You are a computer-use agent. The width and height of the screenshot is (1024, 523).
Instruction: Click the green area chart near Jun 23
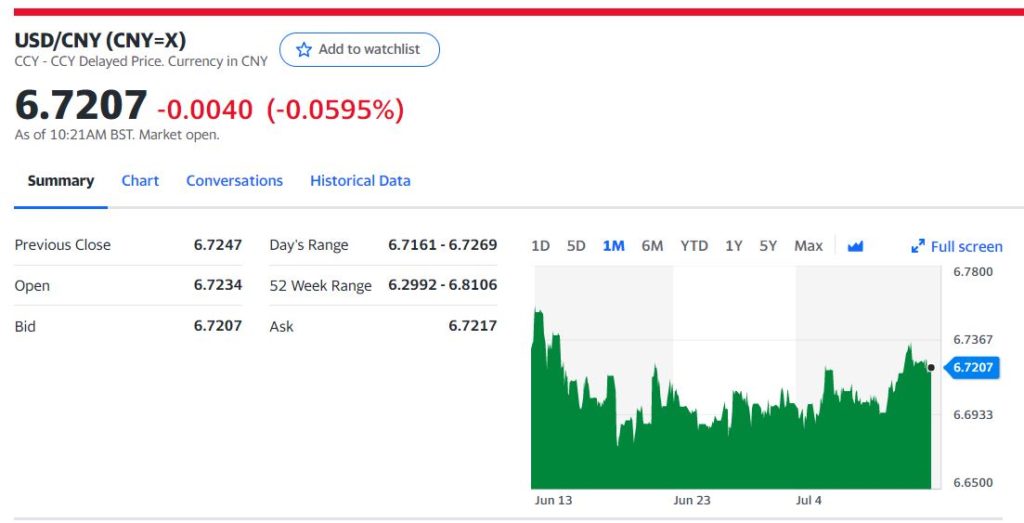[692, 450]
